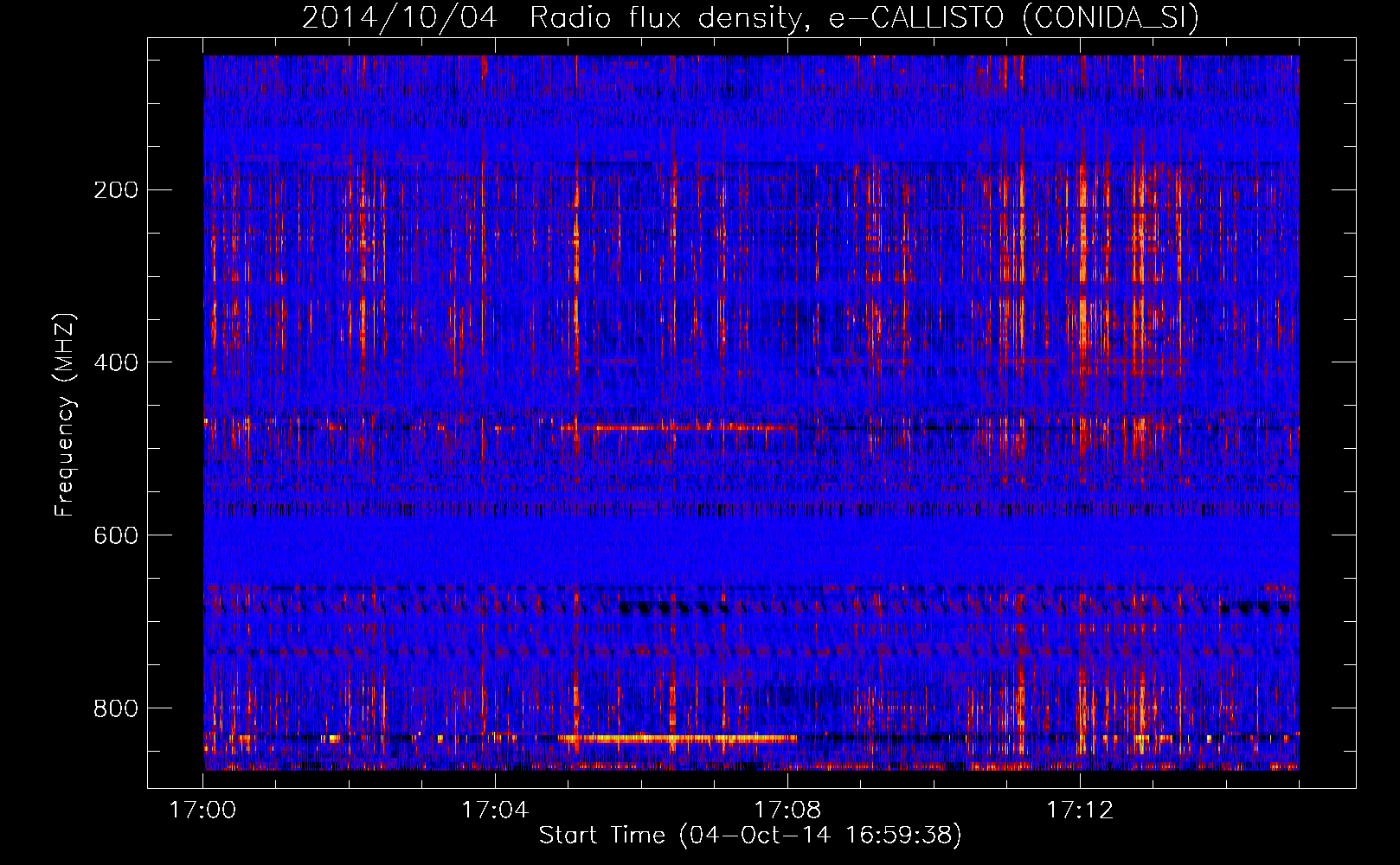
Task: Click the bright yellow emission band near 830 MHz
Action: tap(678, 739)
